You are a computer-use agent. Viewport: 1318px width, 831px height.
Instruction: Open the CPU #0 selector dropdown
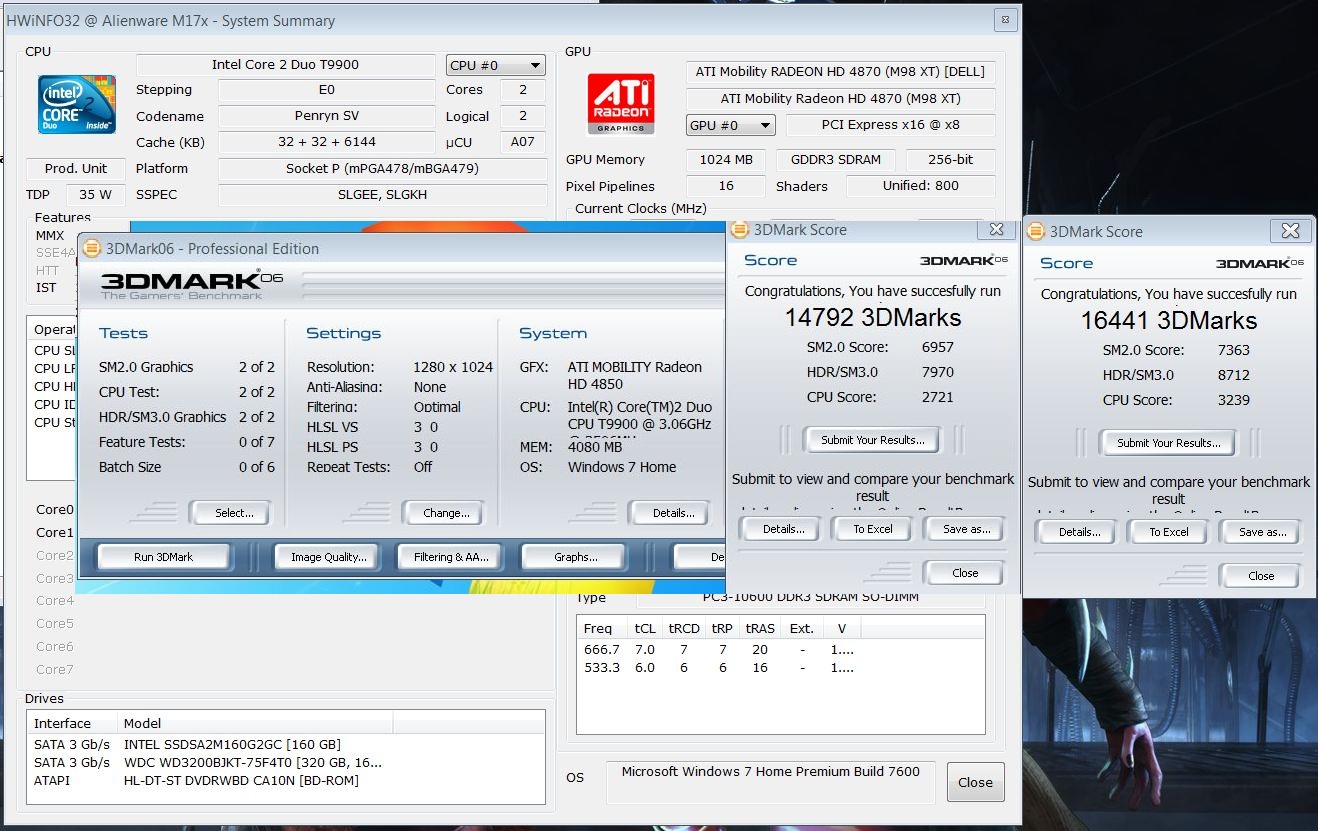pos(496,65)
